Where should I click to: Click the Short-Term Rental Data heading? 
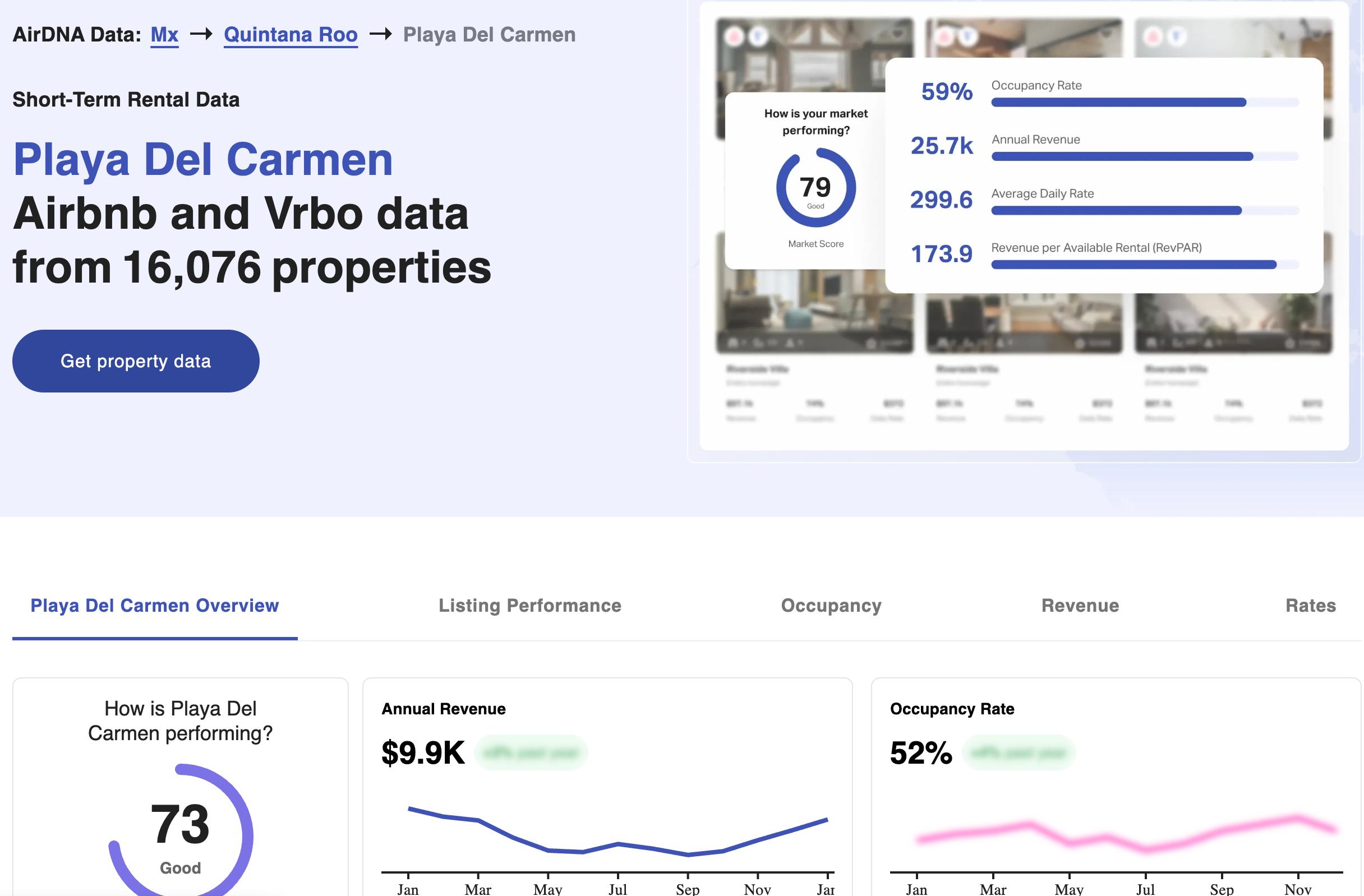(126, 100)
